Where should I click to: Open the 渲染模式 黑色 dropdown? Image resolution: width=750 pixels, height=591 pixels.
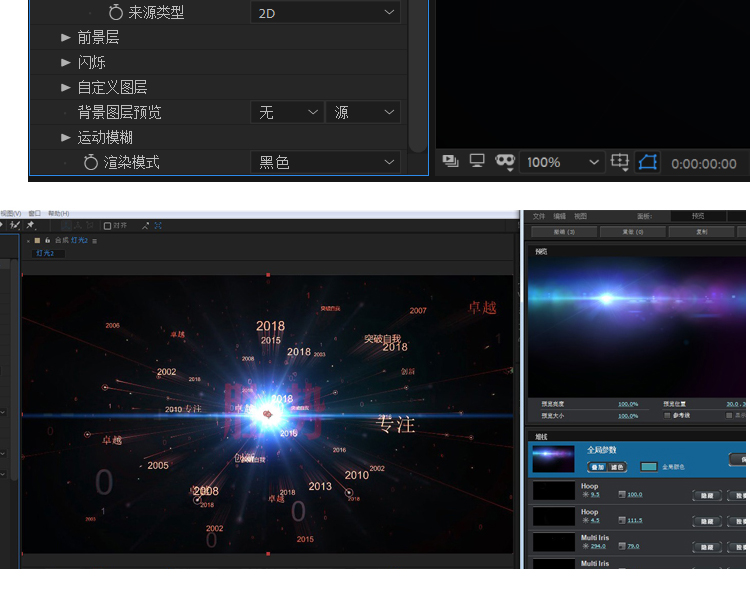[326, 163]
